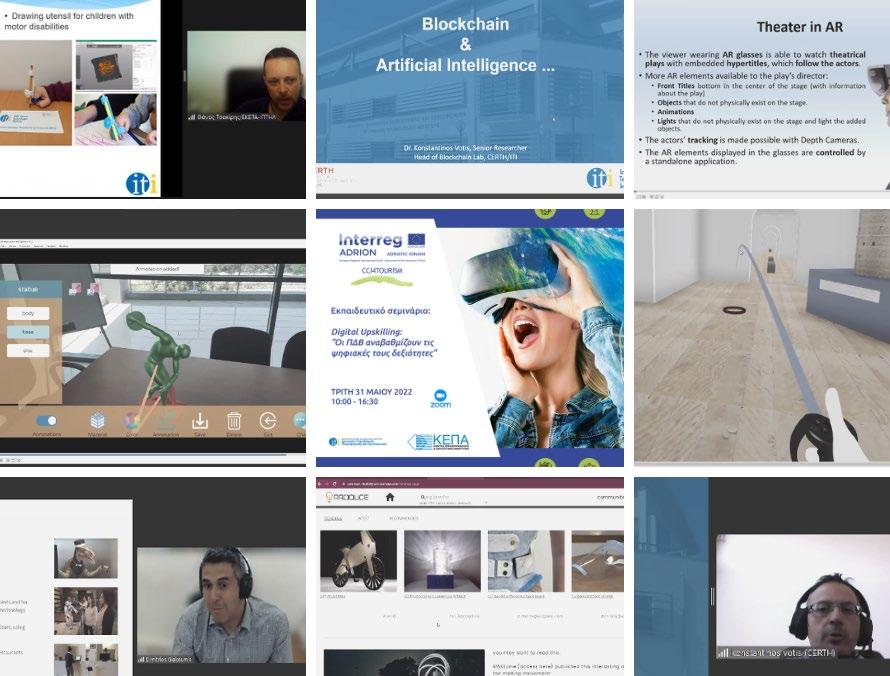
Task: Click the Theater in AR heading
Action: pos(800,27)
